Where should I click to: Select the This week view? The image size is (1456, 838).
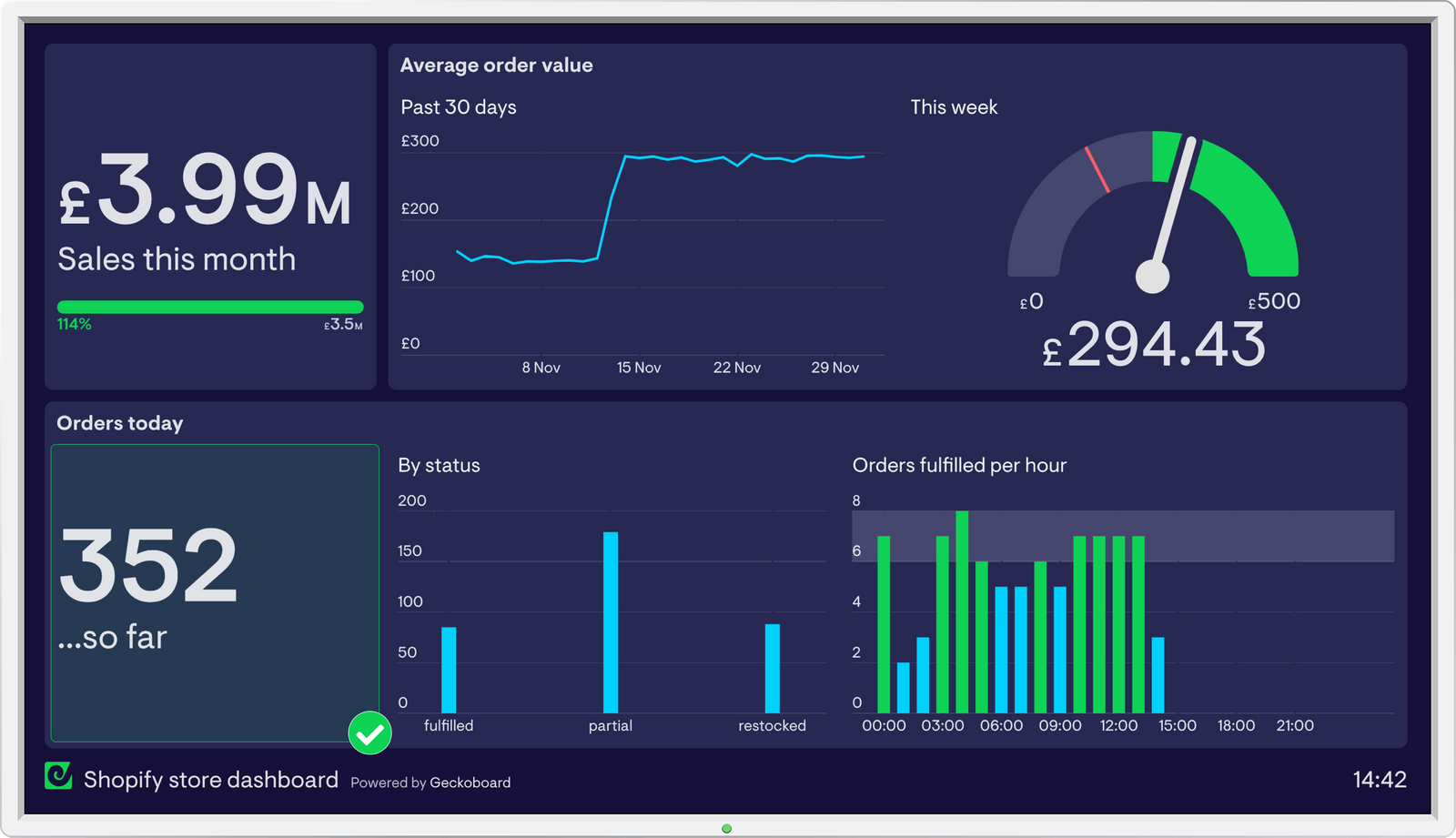pos(955,106)
